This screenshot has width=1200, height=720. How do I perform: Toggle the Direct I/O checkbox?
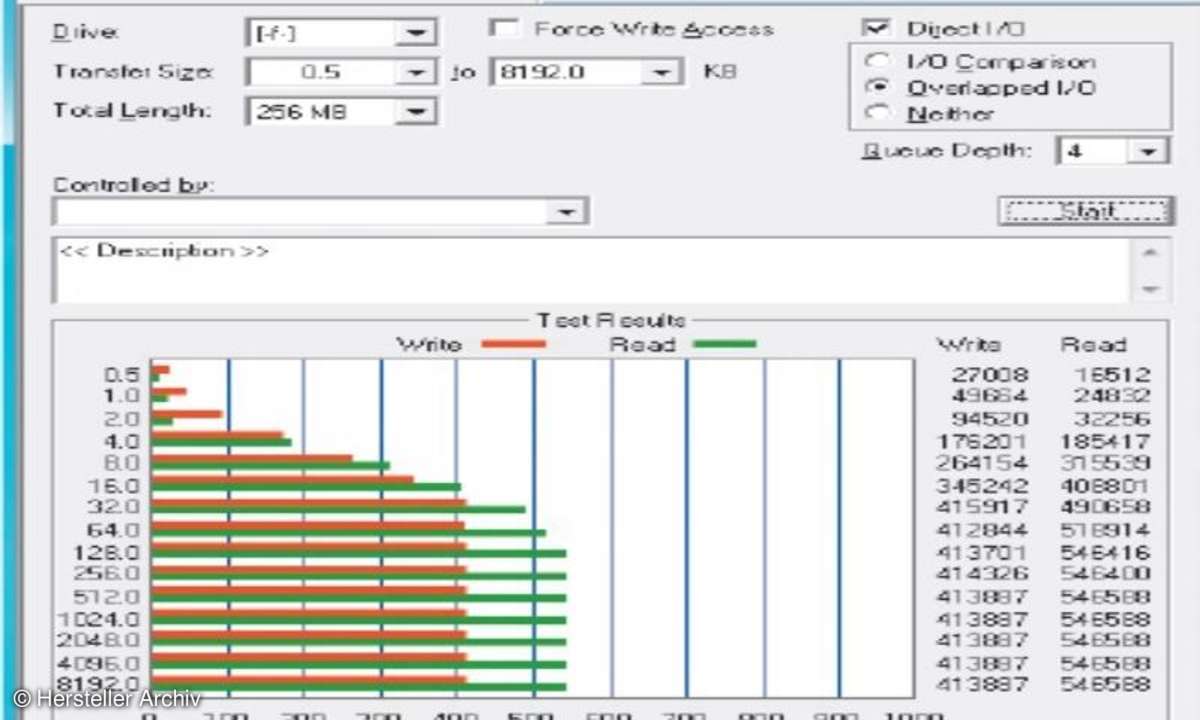coord(877,28)
